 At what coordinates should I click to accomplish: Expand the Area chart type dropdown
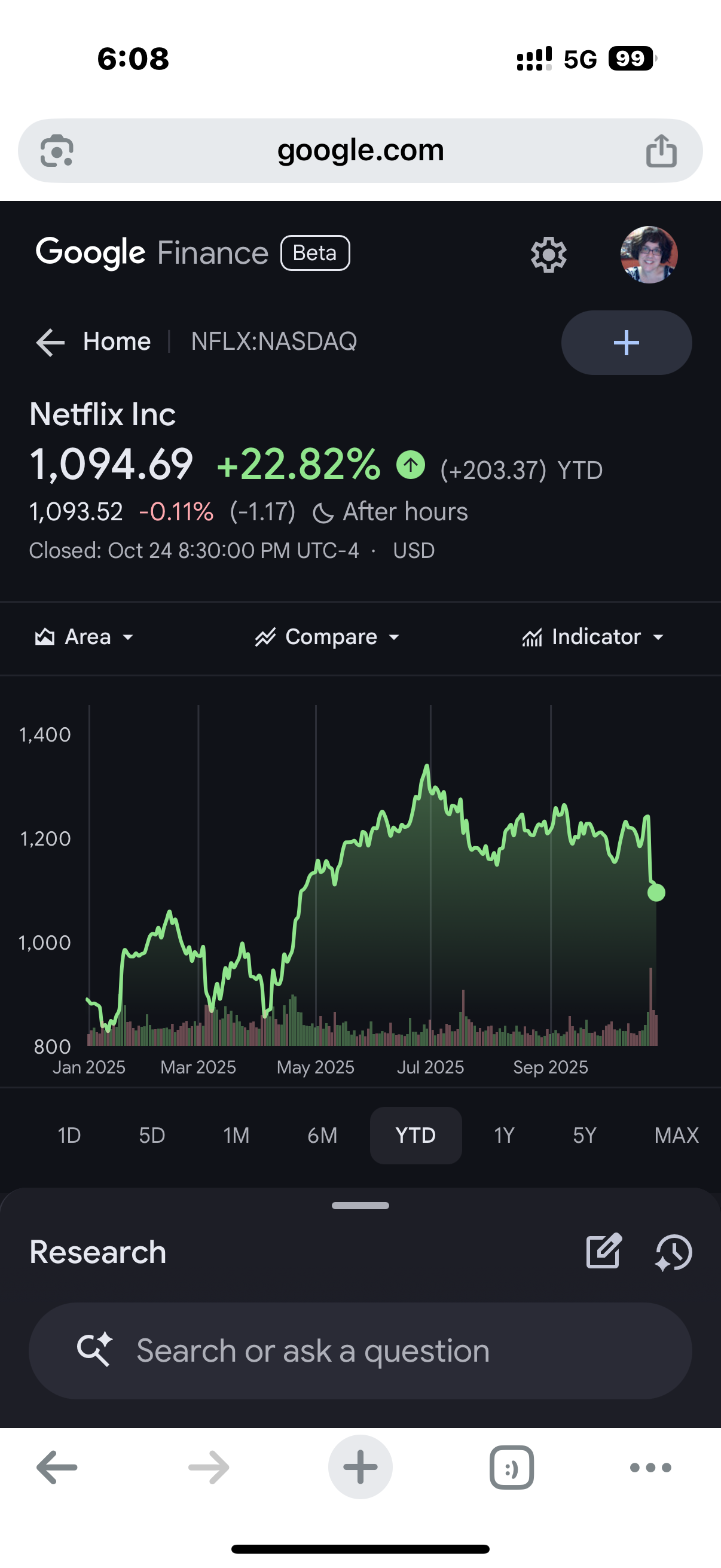(84, 637)
